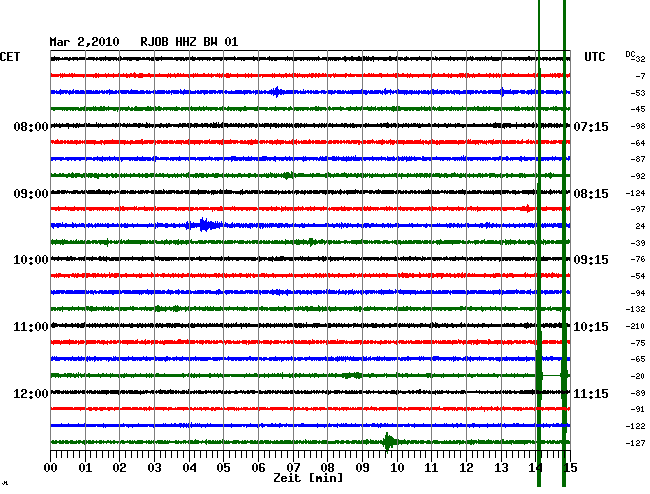Select DC offset value '-94'

pos(638,293)
